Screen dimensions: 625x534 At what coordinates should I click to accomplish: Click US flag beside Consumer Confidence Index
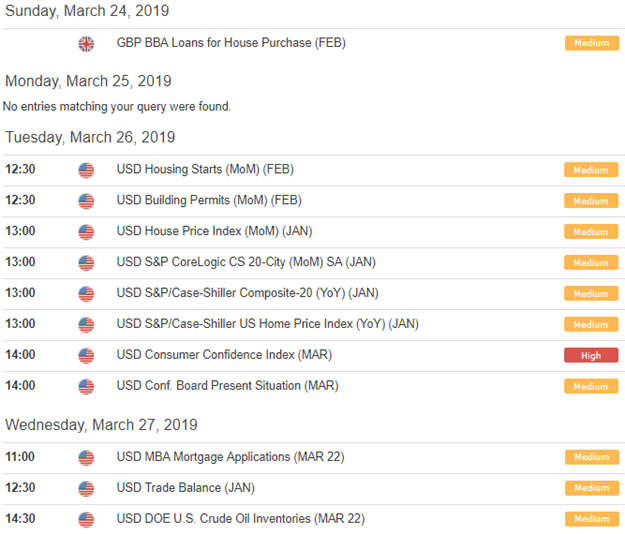click(x=86, y=355)
